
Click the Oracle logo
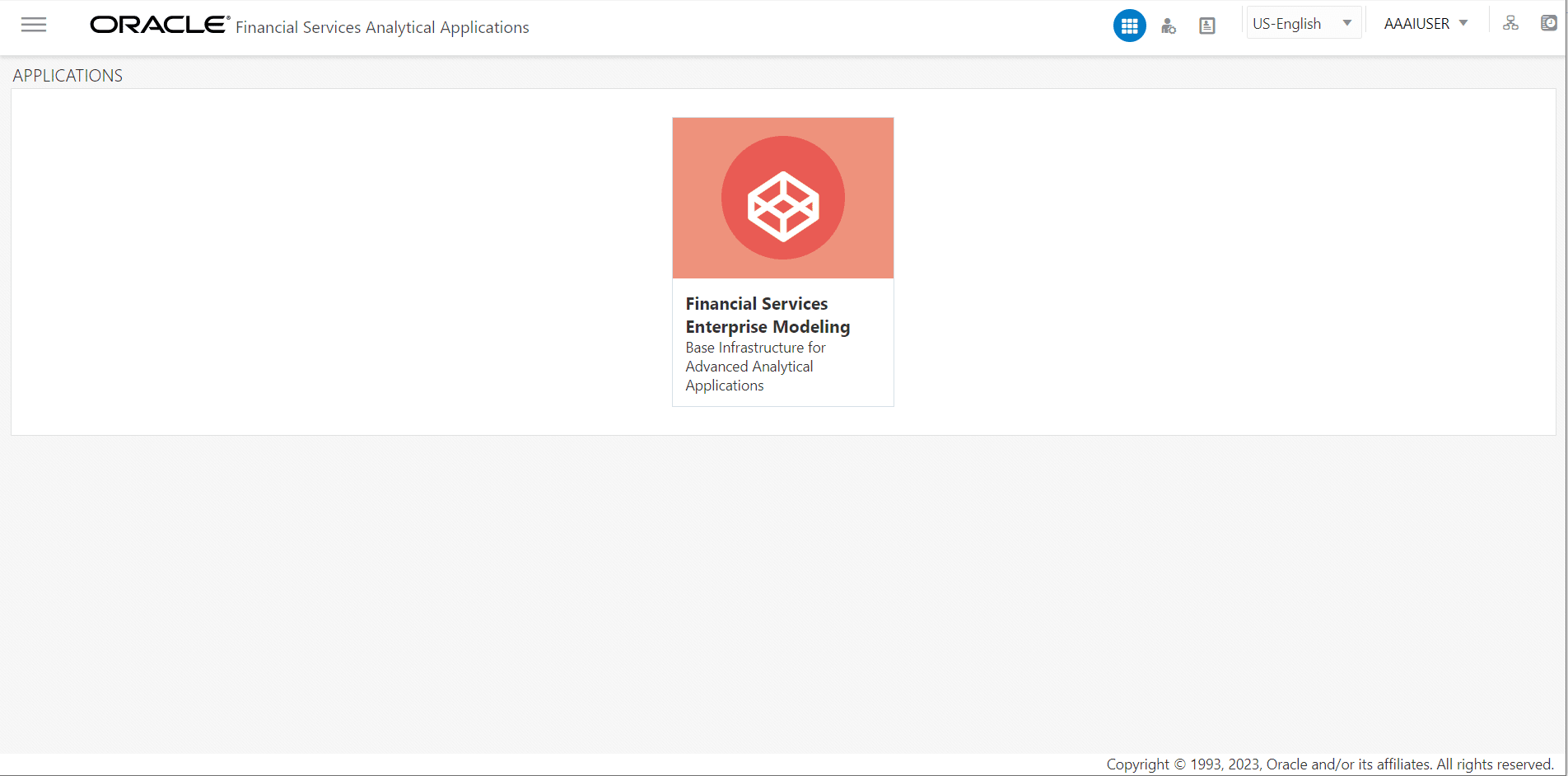click(159, 25)
